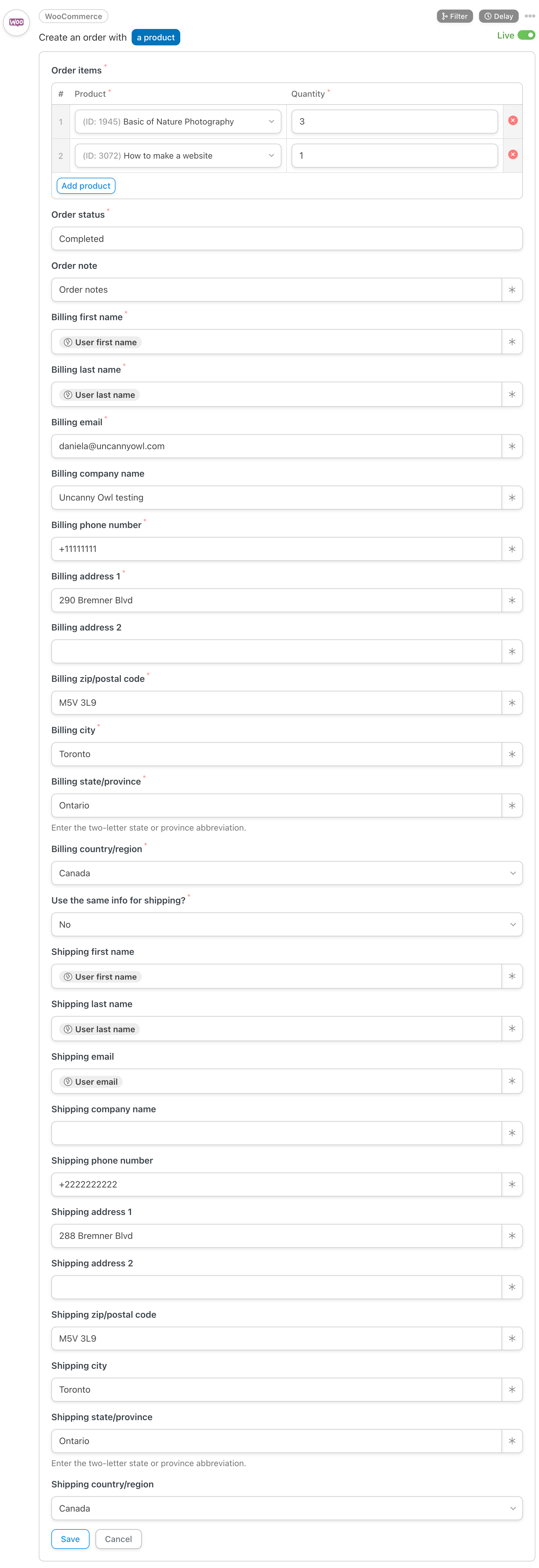Insert token in Order note field

pos(512,290)
